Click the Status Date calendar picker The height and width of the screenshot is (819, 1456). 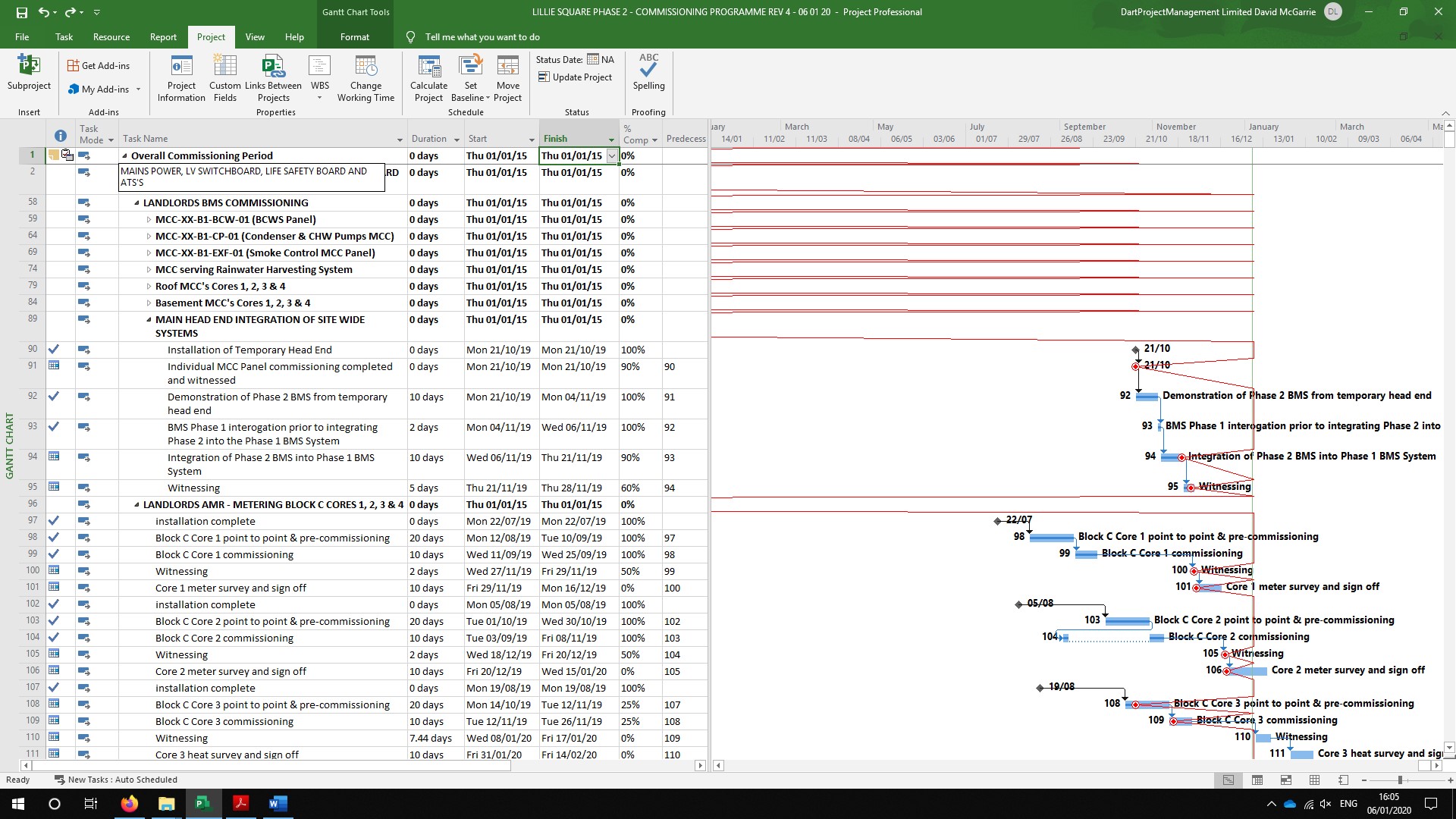[593, 59]
